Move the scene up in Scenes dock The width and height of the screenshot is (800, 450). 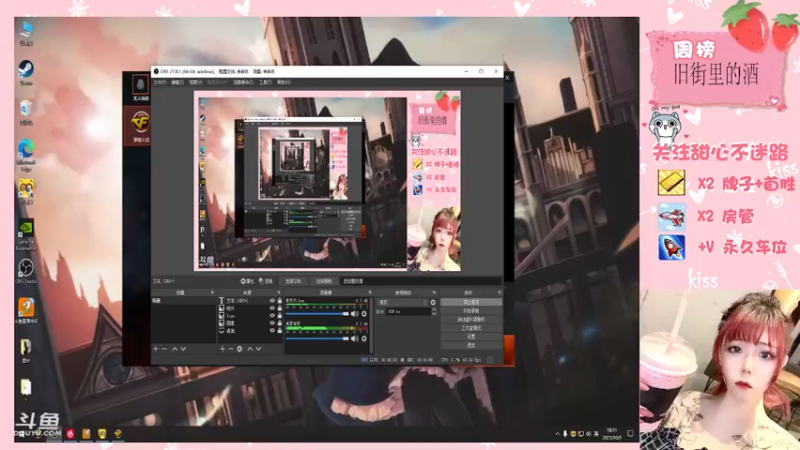click(x=174, y=349)
